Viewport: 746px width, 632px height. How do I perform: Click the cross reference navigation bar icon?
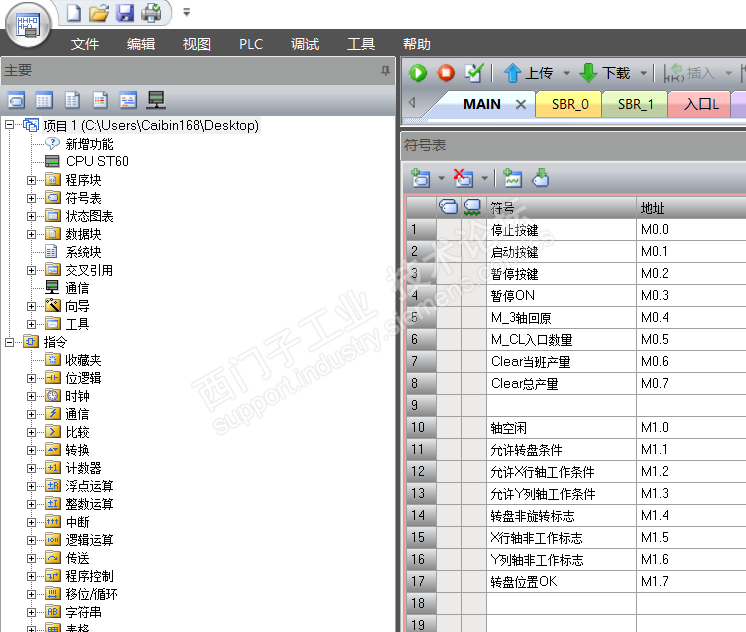click(128, 100)
